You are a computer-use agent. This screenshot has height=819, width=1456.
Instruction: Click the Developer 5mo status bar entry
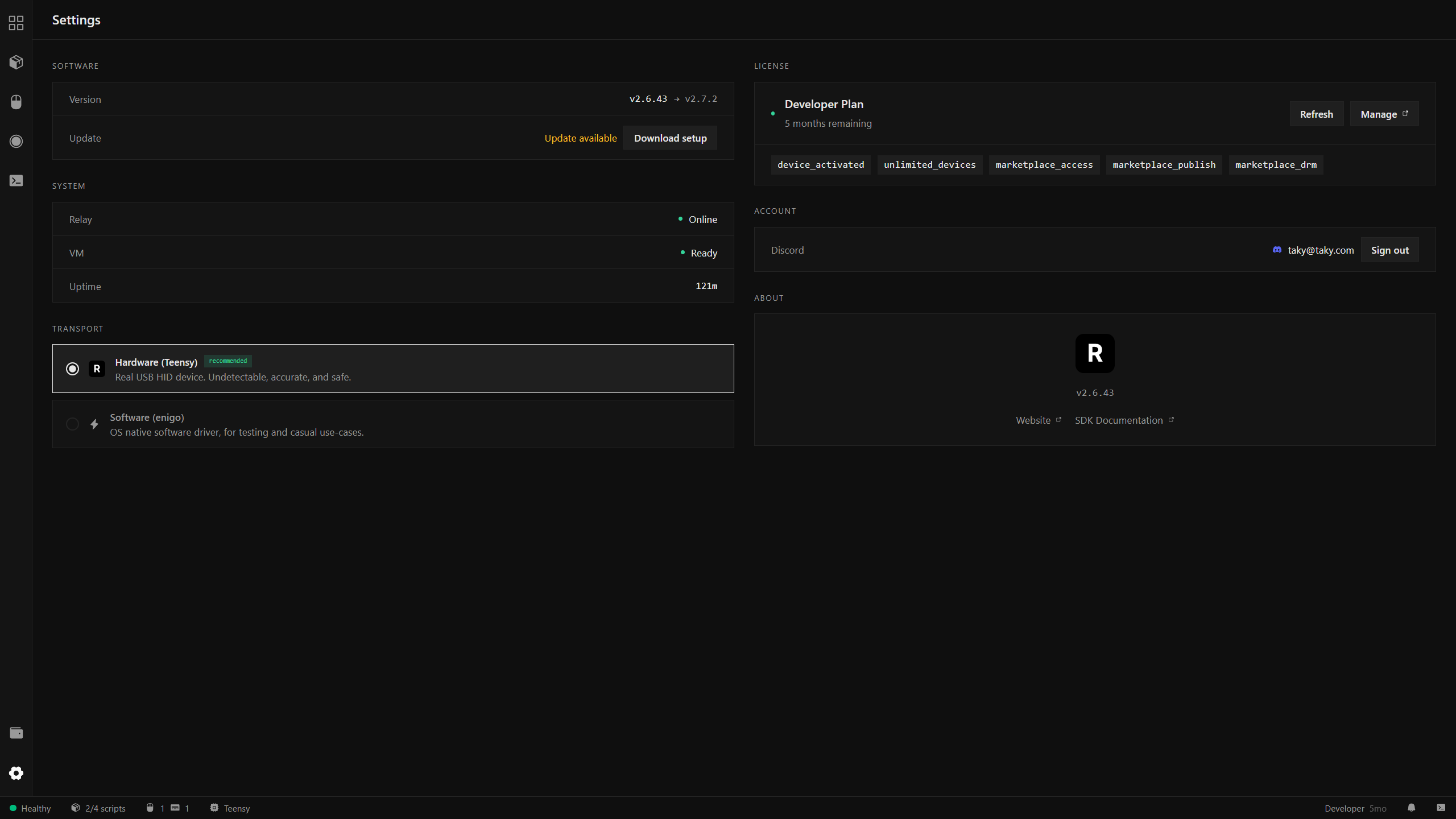click(x=1355, y=808)
